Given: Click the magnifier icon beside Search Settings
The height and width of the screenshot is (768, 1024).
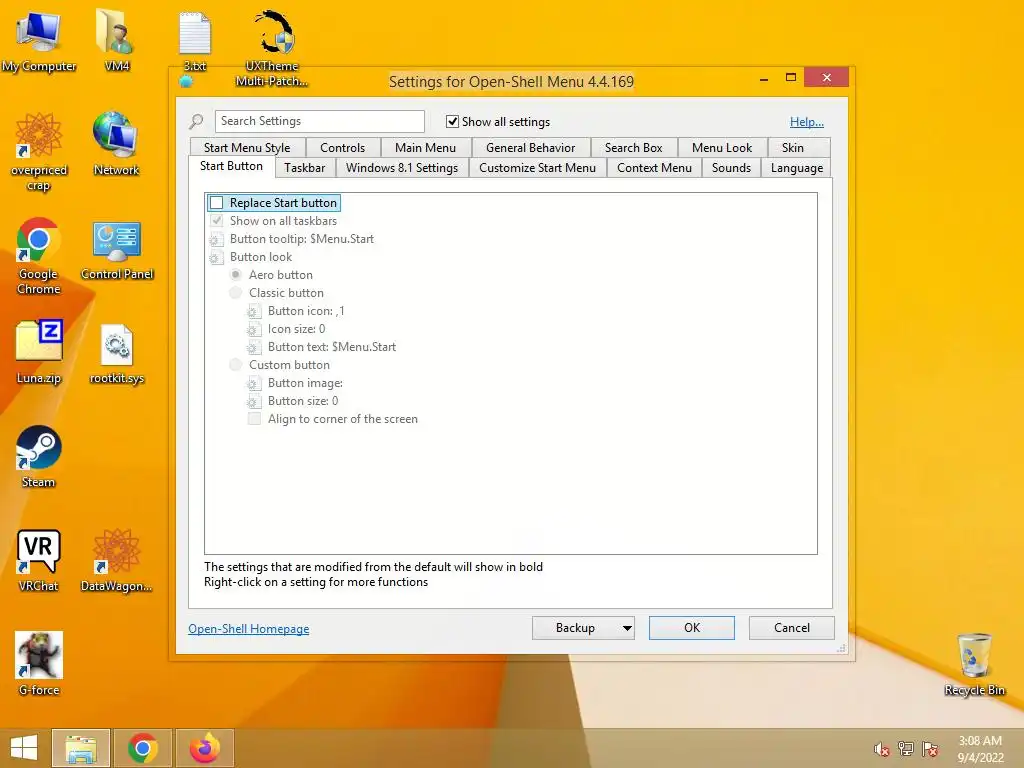Looking at the screenshot, I should 197,121.
